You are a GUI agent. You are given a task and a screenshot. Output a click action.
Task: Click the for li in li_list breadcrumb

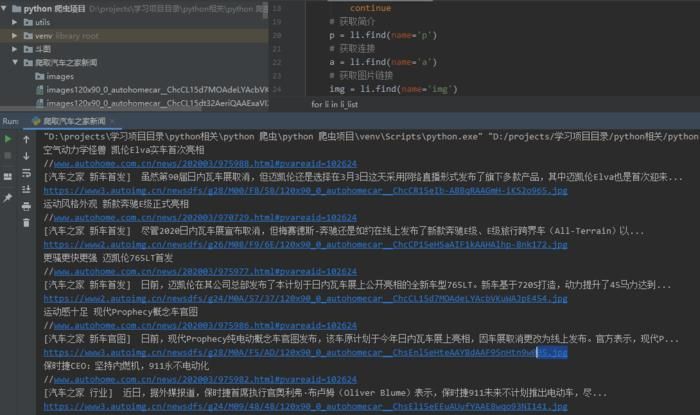pos(334,104)
